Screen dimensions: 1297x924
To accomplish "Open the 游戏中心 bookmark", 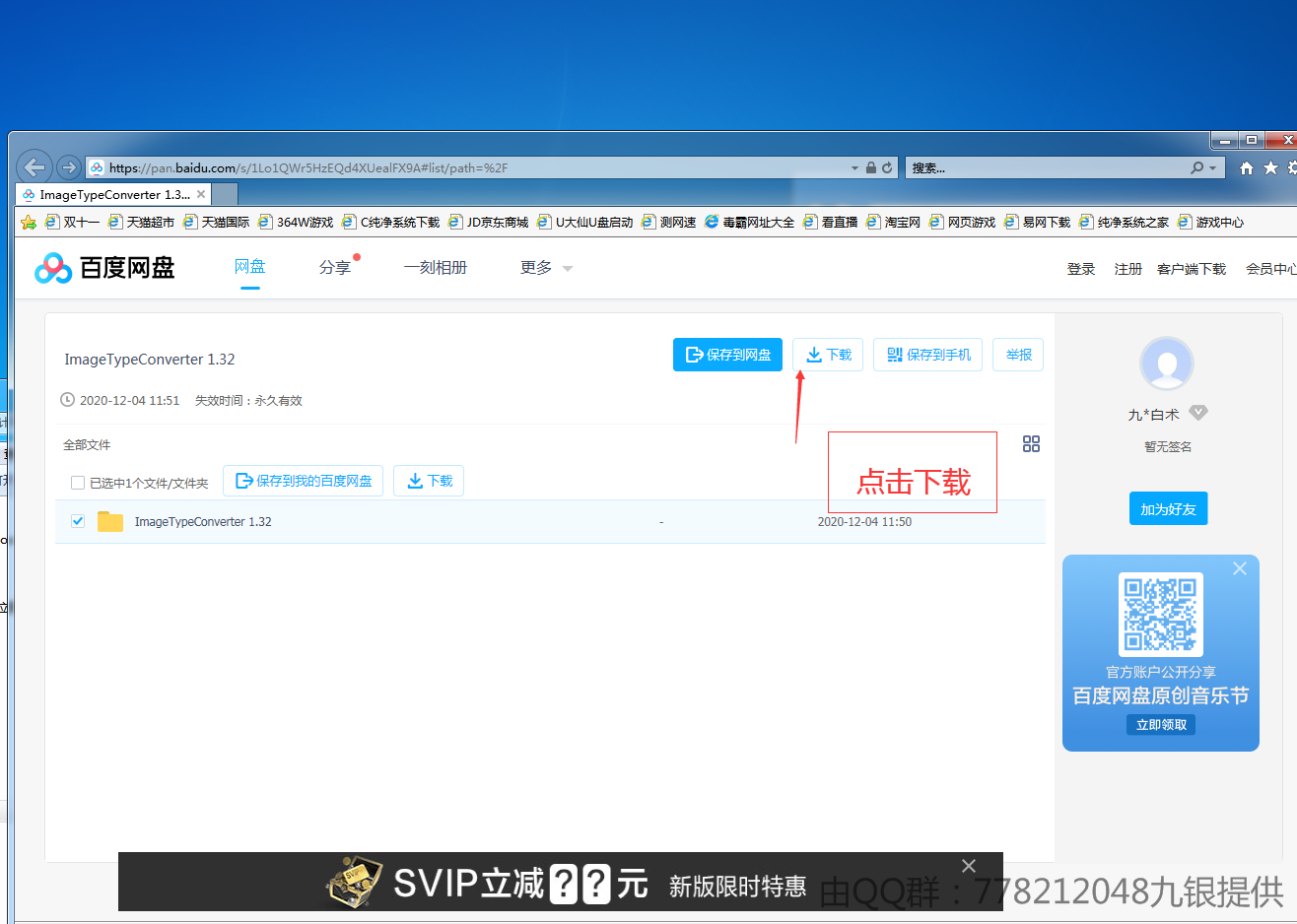I will 1210,222.
